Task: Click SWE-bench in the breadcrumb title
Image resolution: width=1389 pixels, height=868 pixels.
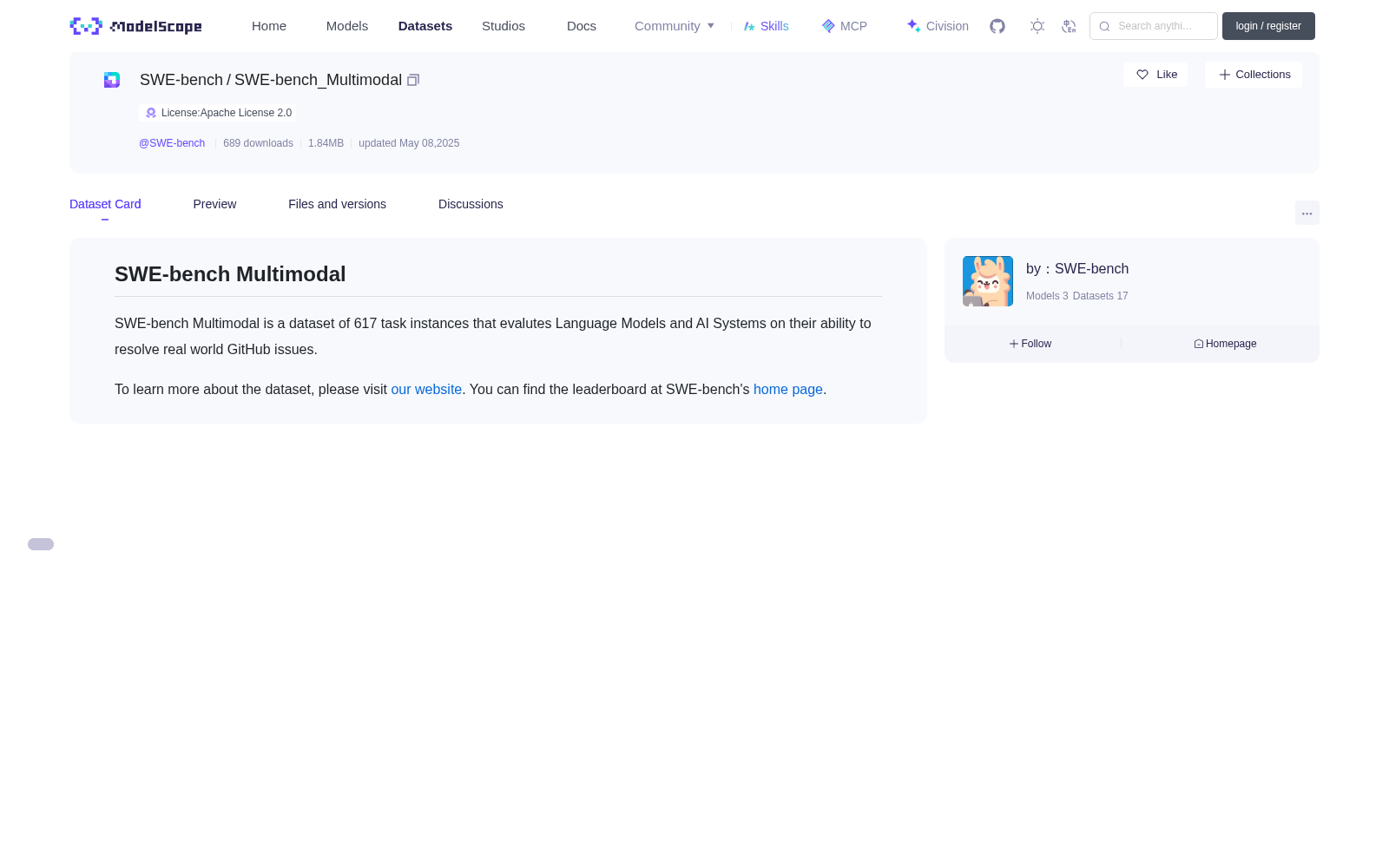Action: tap(181, 80)
